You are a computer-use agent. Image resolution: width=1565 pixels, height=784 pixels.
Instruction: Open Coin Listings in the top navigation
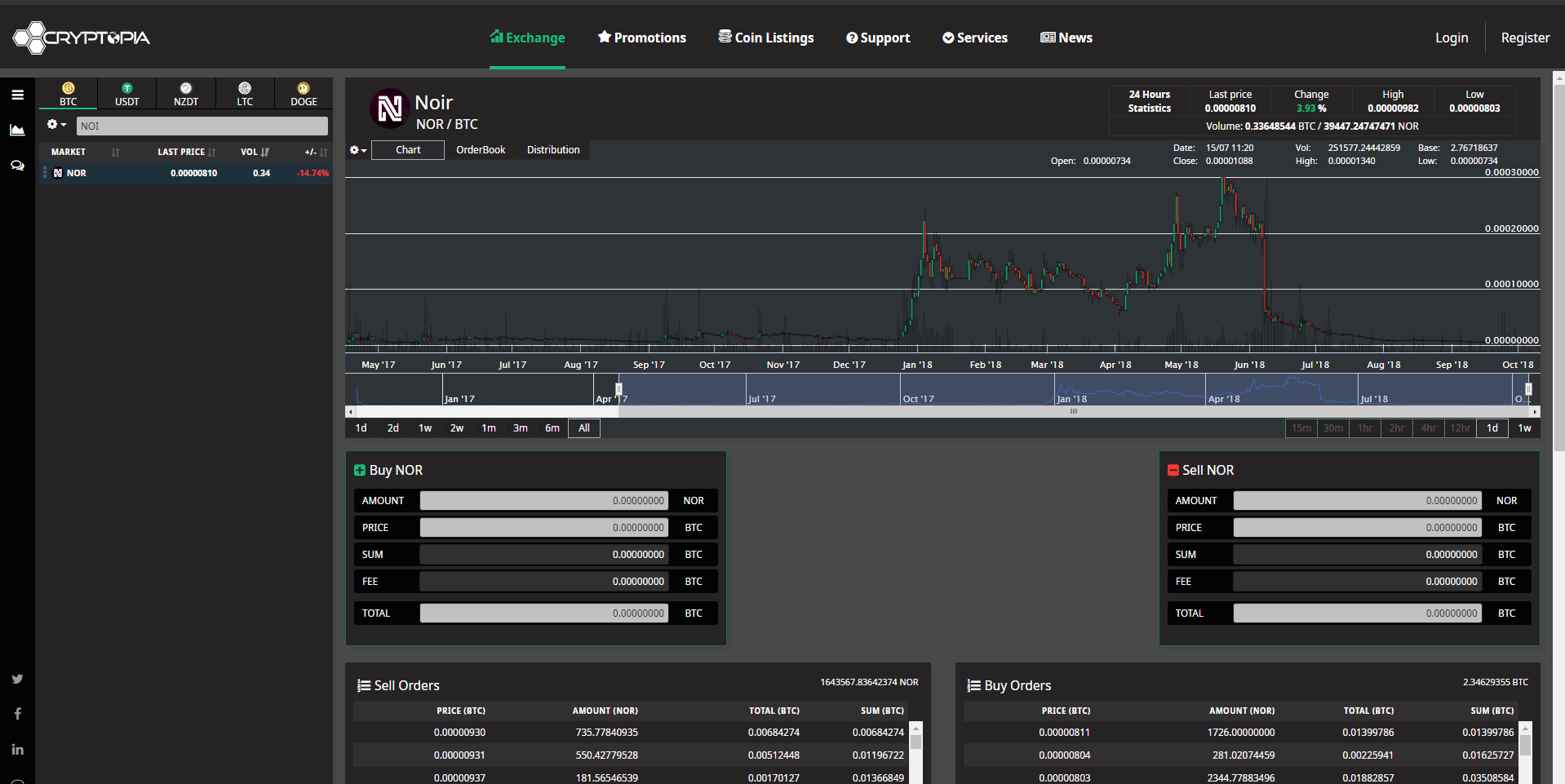click(766, 38)
